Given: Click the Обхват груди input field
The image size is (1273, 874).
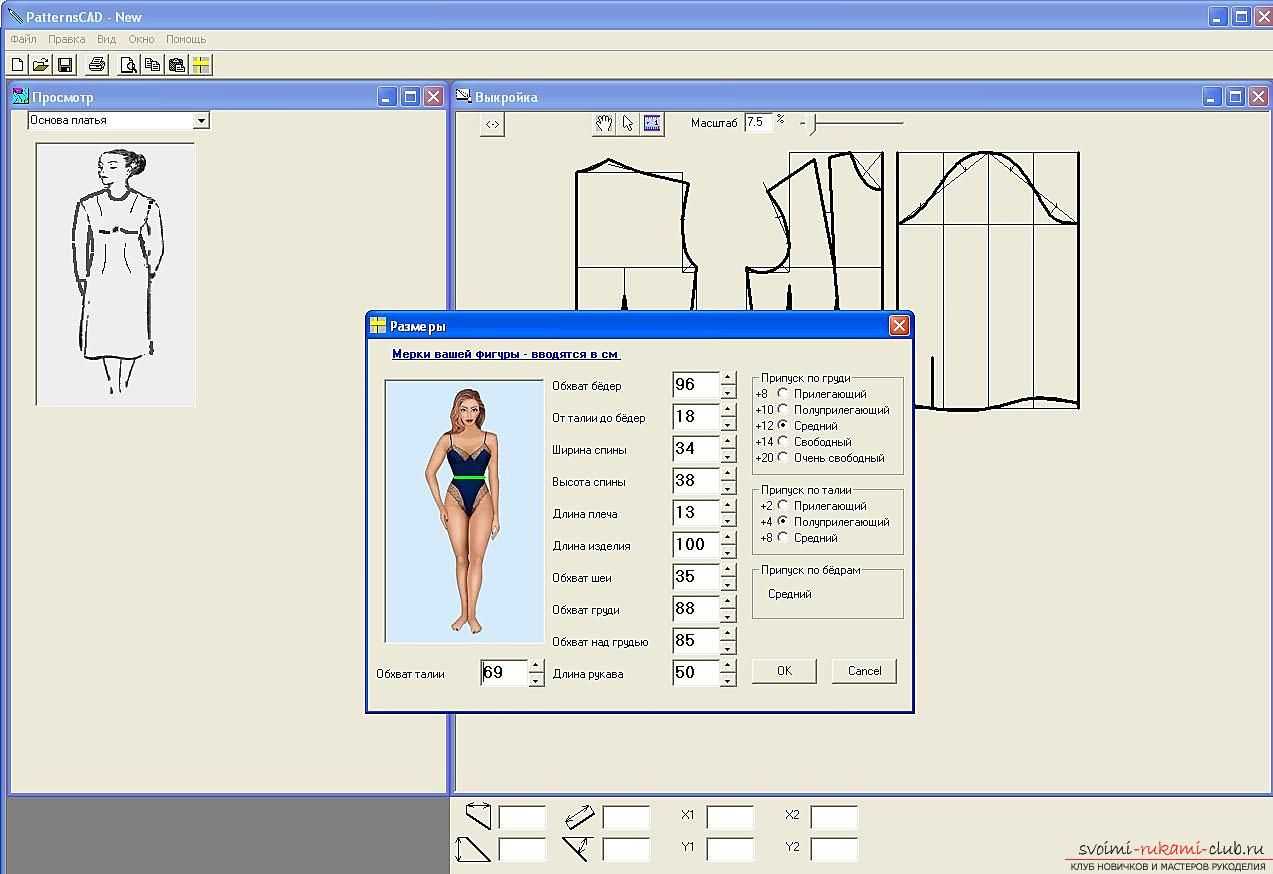Looking at the screenshot, I should pos(696,609).
